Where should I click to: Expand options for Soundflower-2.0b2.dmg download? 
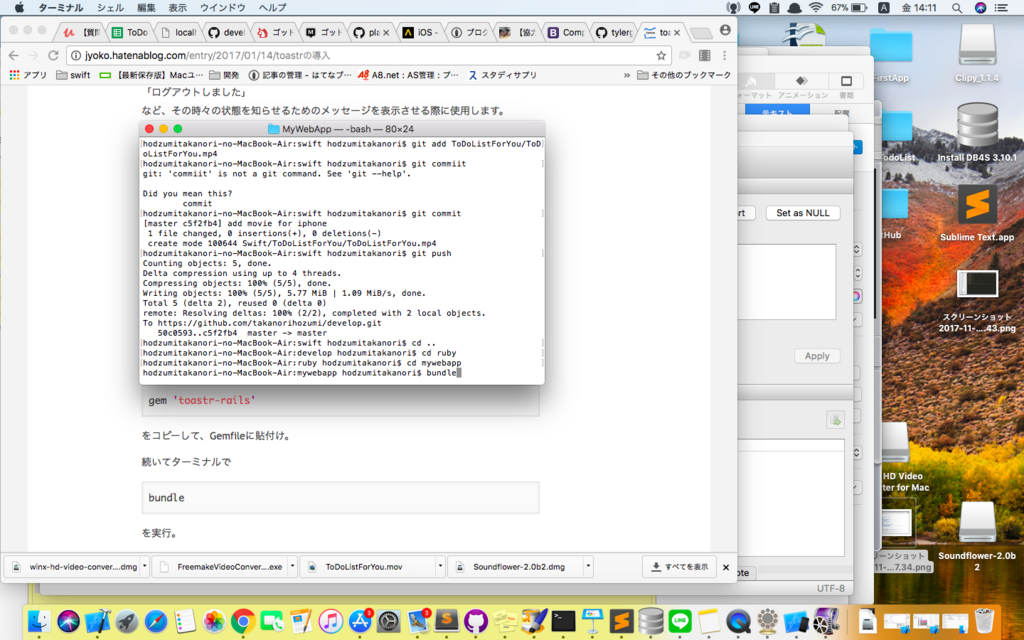pos(588,566)
